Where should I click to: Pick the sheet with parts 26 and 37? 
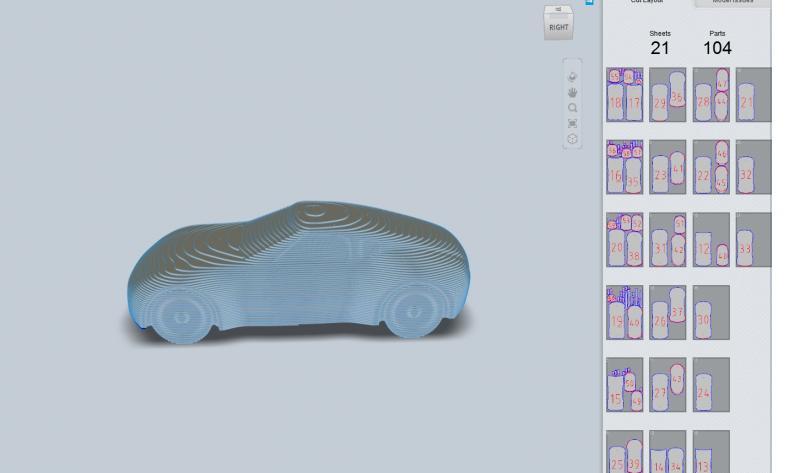pos(667,312)
